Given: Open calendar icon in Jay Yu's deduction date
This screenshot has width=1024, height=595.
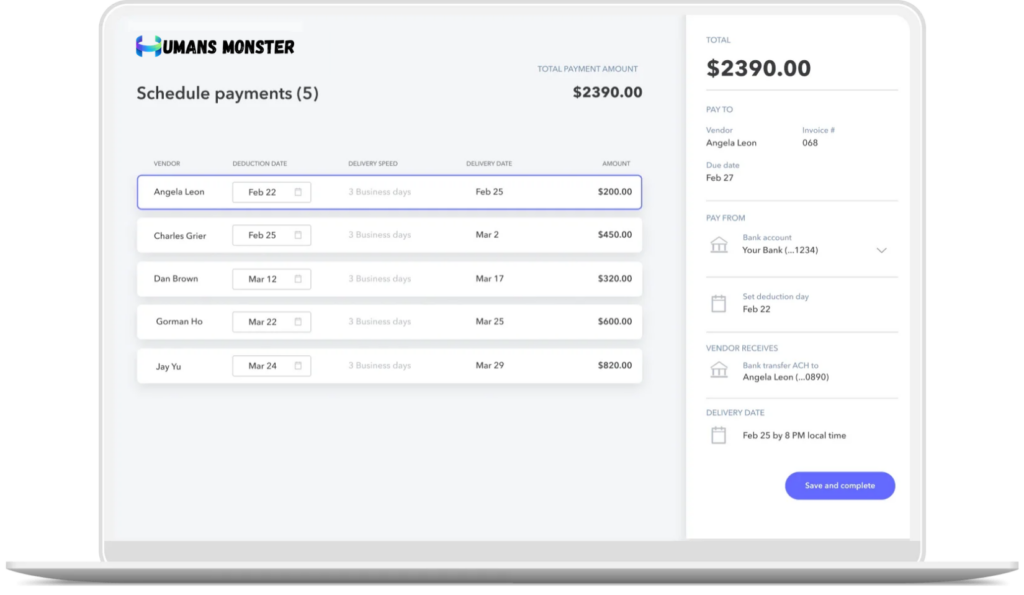Looking at the screenshot, I should point(298,366).
